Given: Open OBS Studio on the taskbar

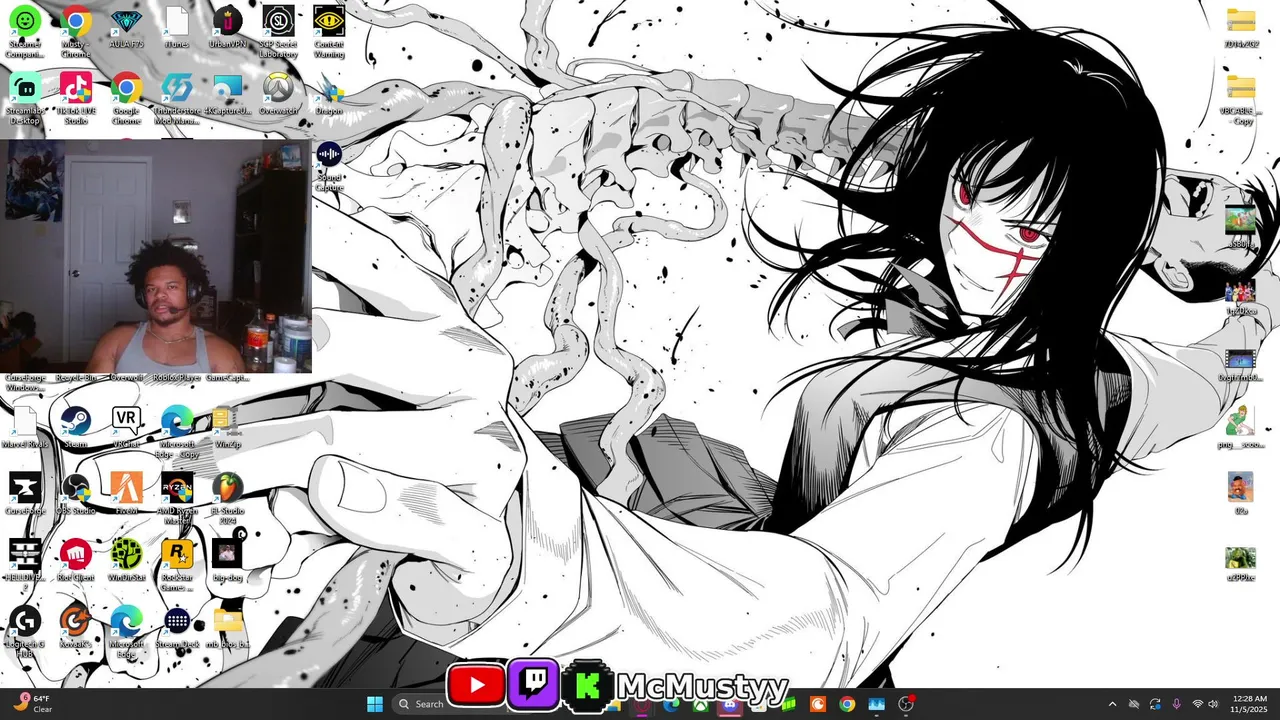Looking at the screenshot, I should point(906,704).
